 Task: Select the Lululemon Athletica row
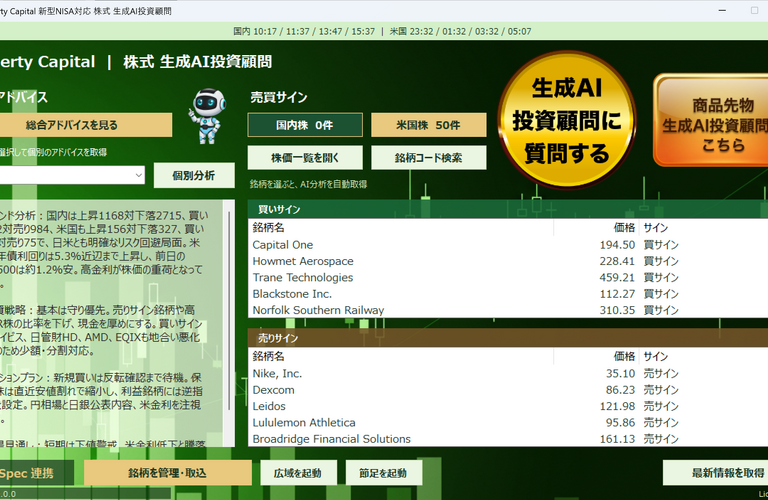click(x=508, y=422)
